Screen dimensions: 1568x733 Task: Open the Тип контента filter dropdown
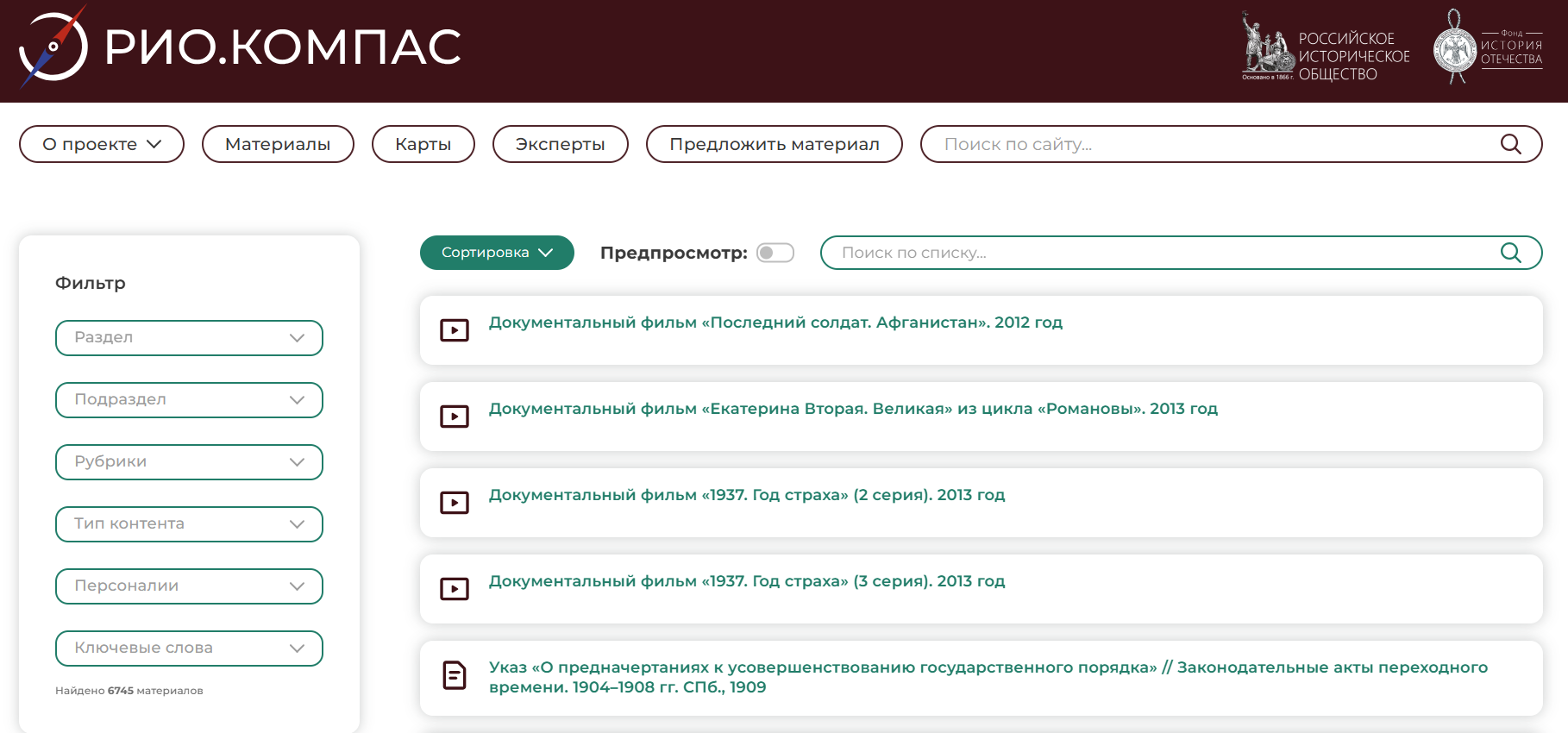tap(189, 524)
